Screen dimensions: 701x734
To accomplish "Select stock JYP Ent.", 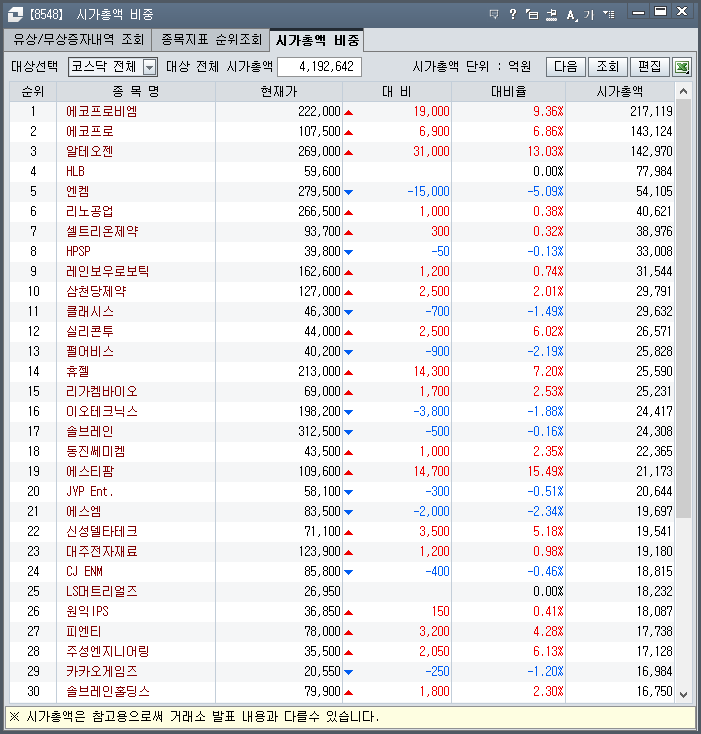I will (89, 492).
